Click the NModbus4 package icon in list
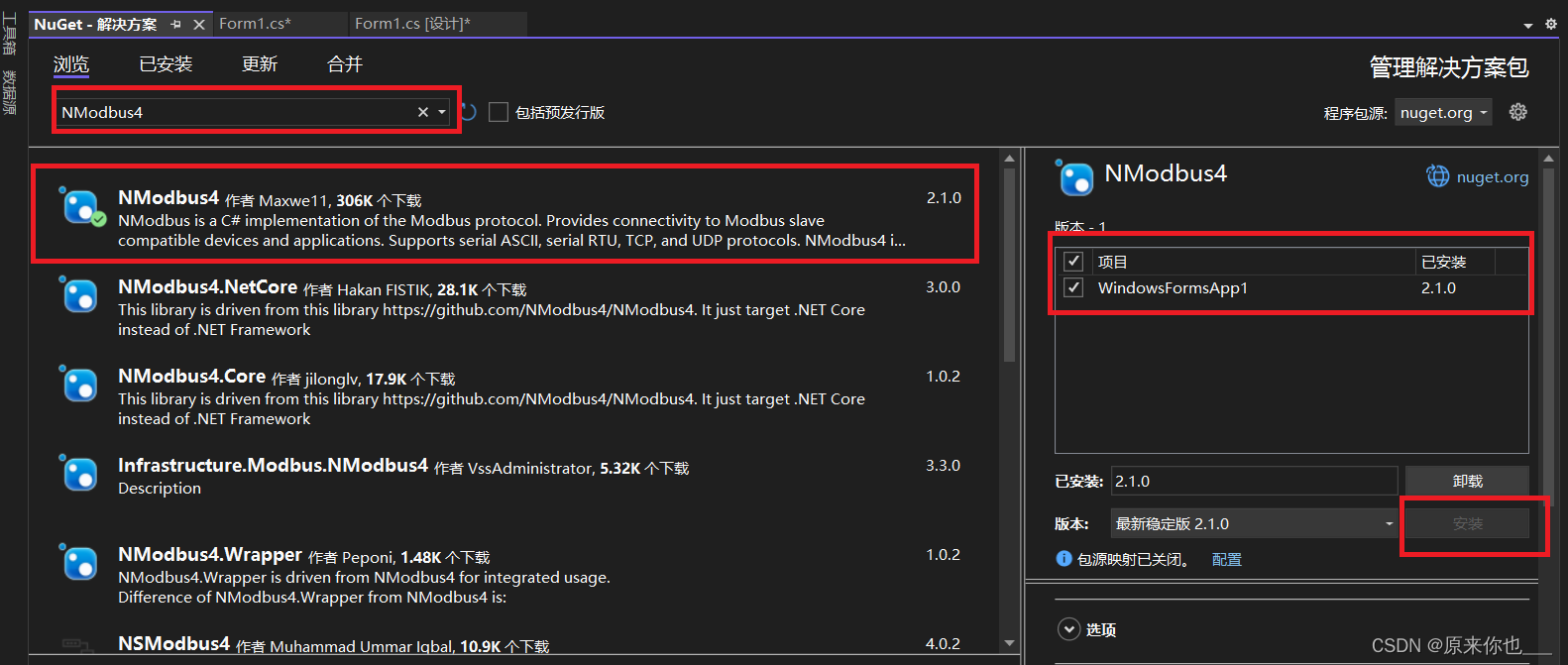1568x665 pixels. click(81, 207)
